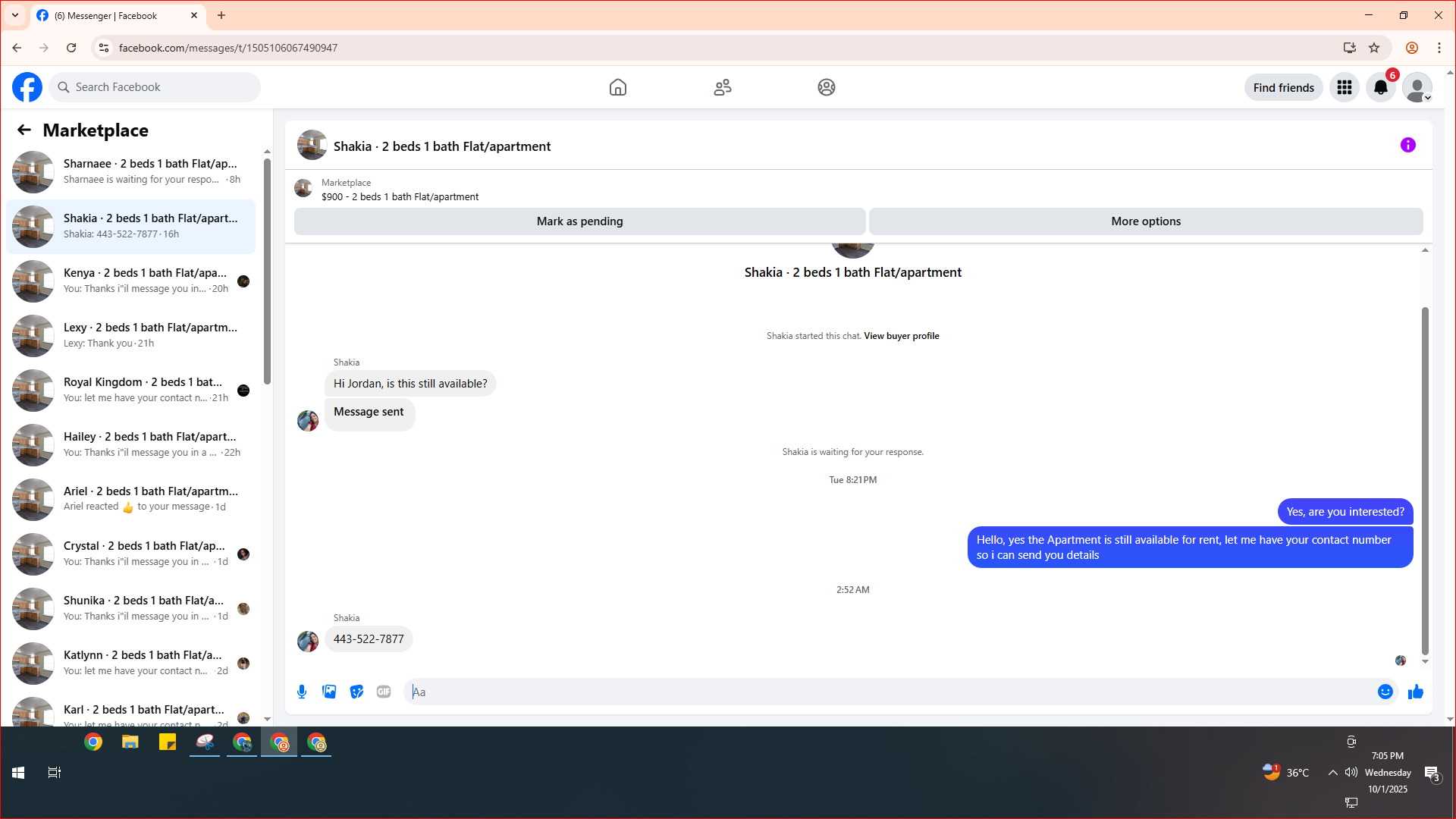Open Windows Start menu
Image resolution: width=1456 pixels, height=819 pixels.
18,773
